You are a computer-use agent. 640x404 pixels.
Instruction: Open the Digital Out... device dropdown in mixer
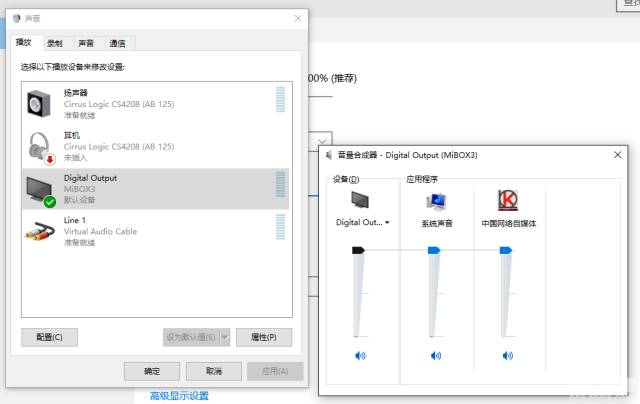(x=387, y=222)
